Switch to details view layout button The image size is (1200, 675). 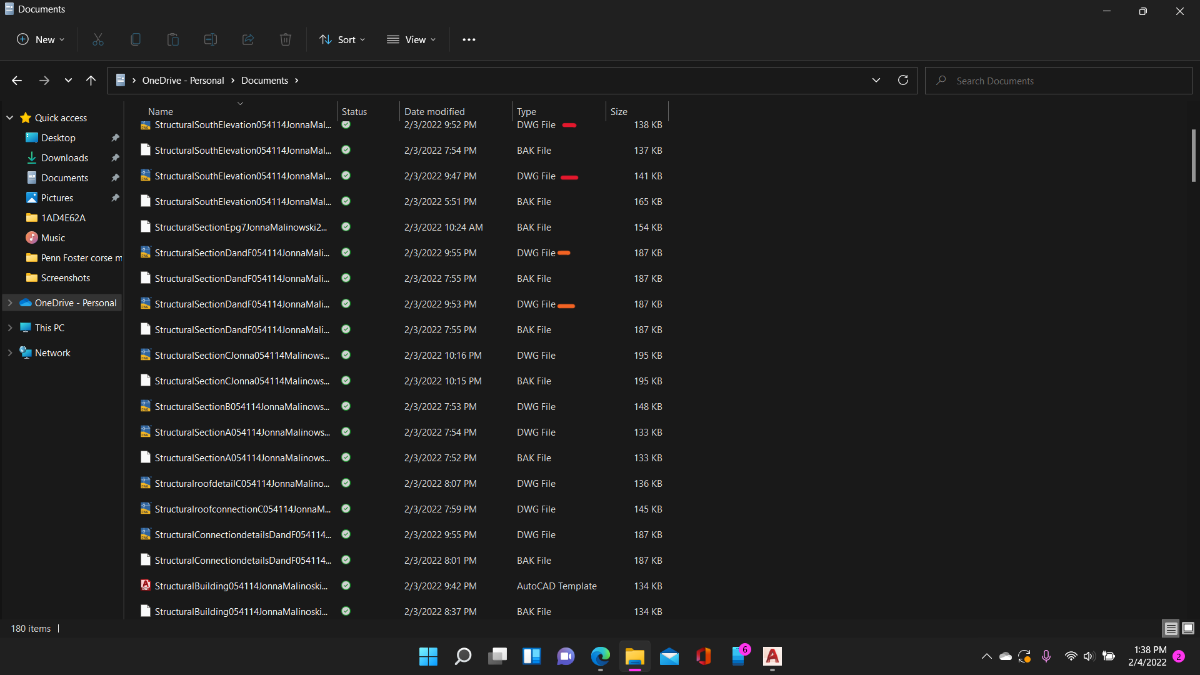tap(1171, 628)
